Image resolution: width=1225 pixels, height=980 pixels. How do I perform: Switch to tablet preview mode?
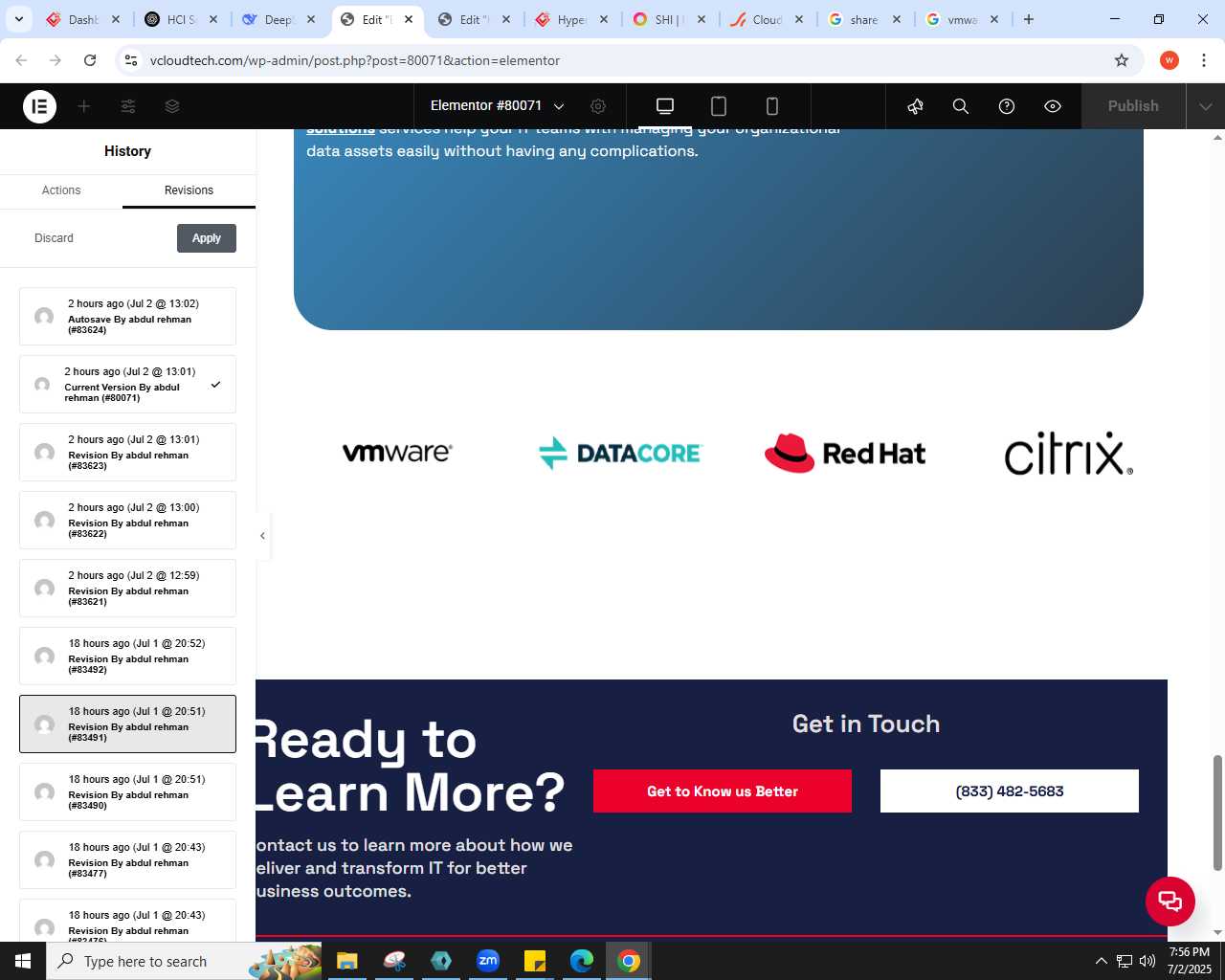[719, 106]
